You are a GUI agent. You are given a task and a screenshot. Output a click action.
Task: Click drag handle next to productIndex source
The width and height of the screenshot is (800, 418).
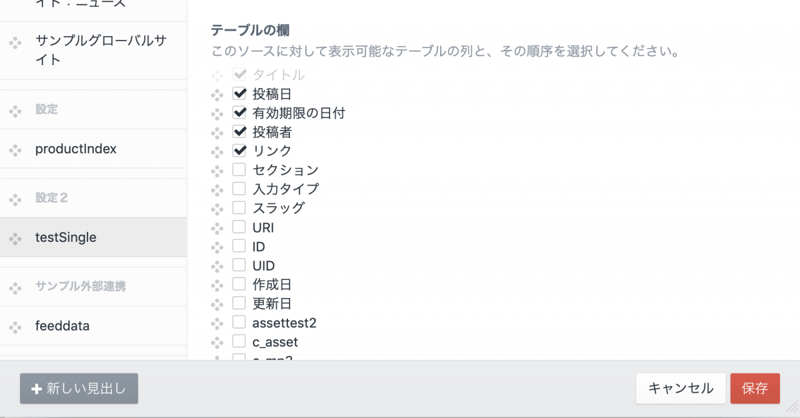click(x=15, y=150)
